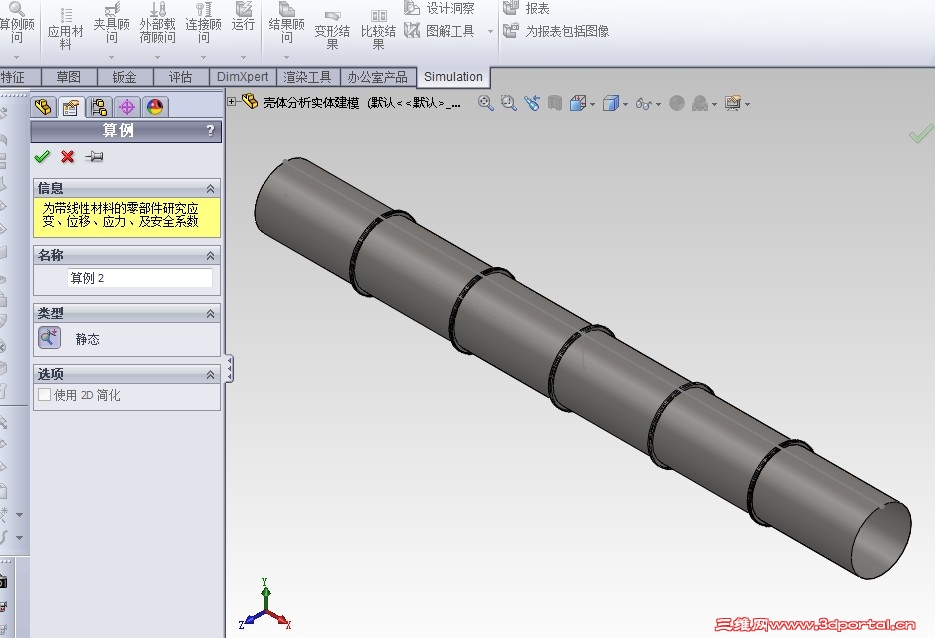The width and height of the screenshot is (935, 638).
Task: Click the study name field 算例 2
Action: pyautogui.click(x=140, y=278)
